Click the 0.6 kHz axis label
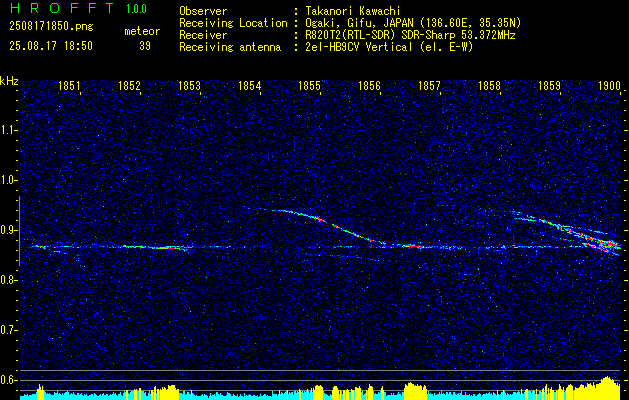Viewport: 629px width, 400px height. [7, 380]
